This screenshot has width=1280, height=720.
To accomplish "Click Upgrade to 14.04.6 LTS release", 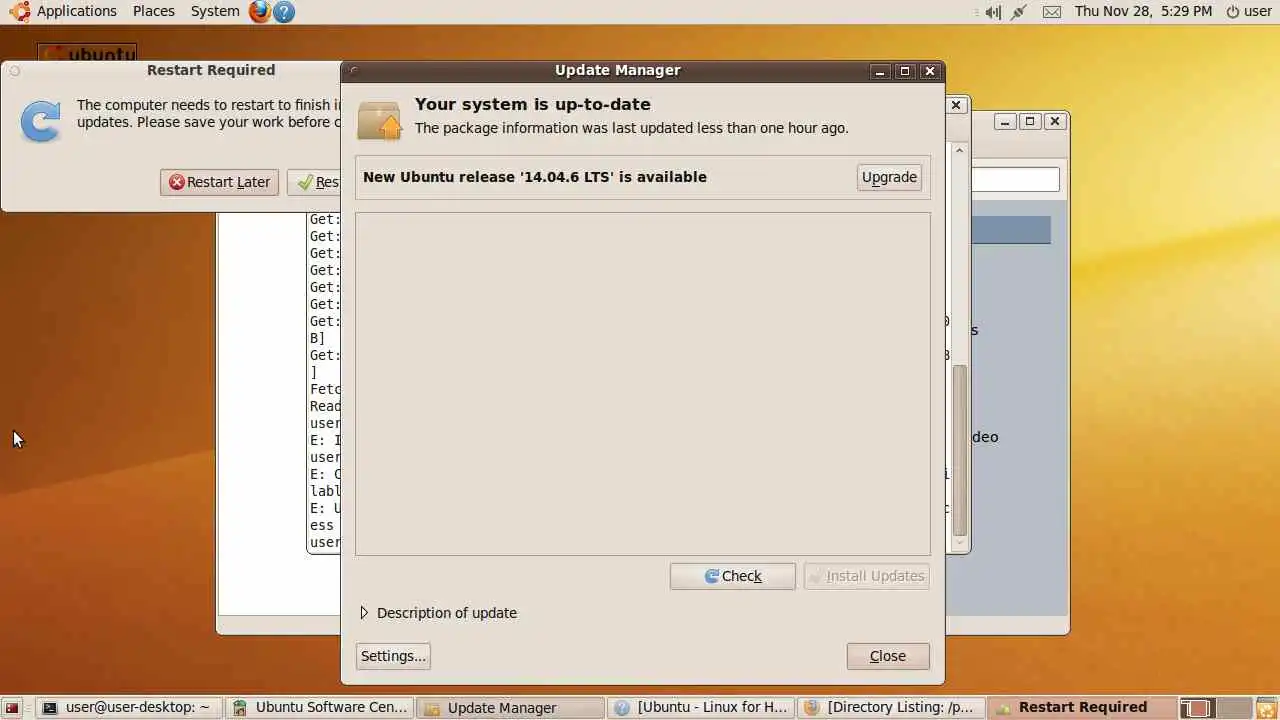I will point(889,177).
